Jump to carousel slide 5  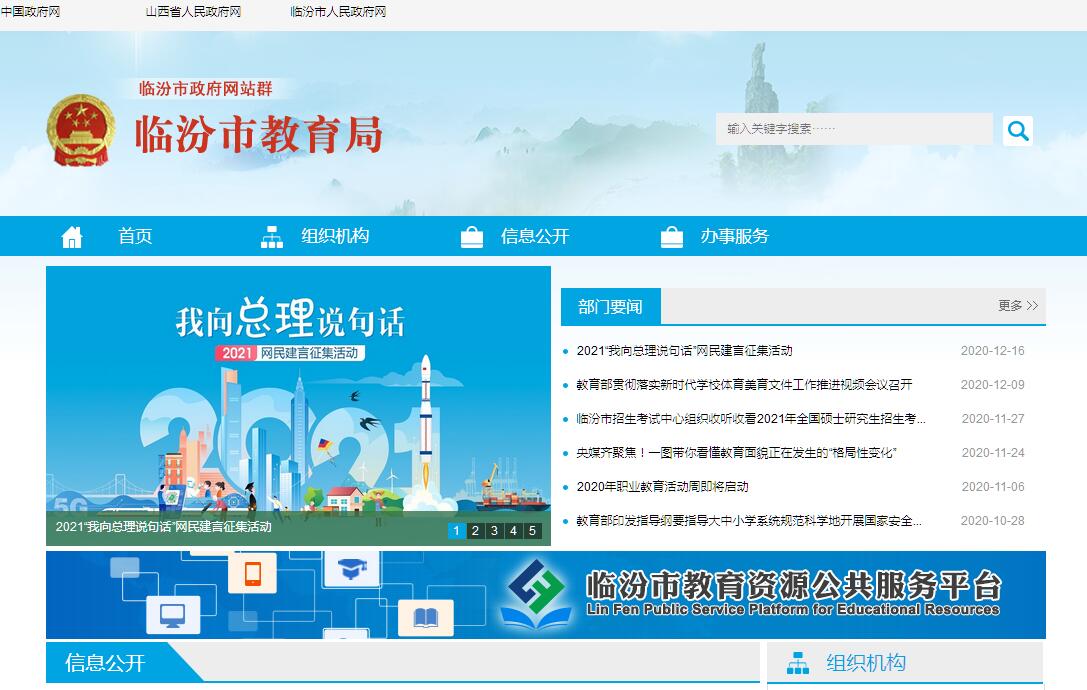(x=532, y=531)
